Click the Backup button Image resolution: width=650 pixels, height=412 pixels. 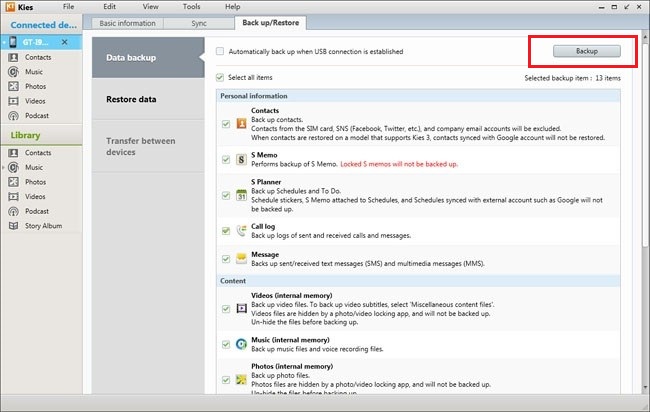[x=579, y=50]
